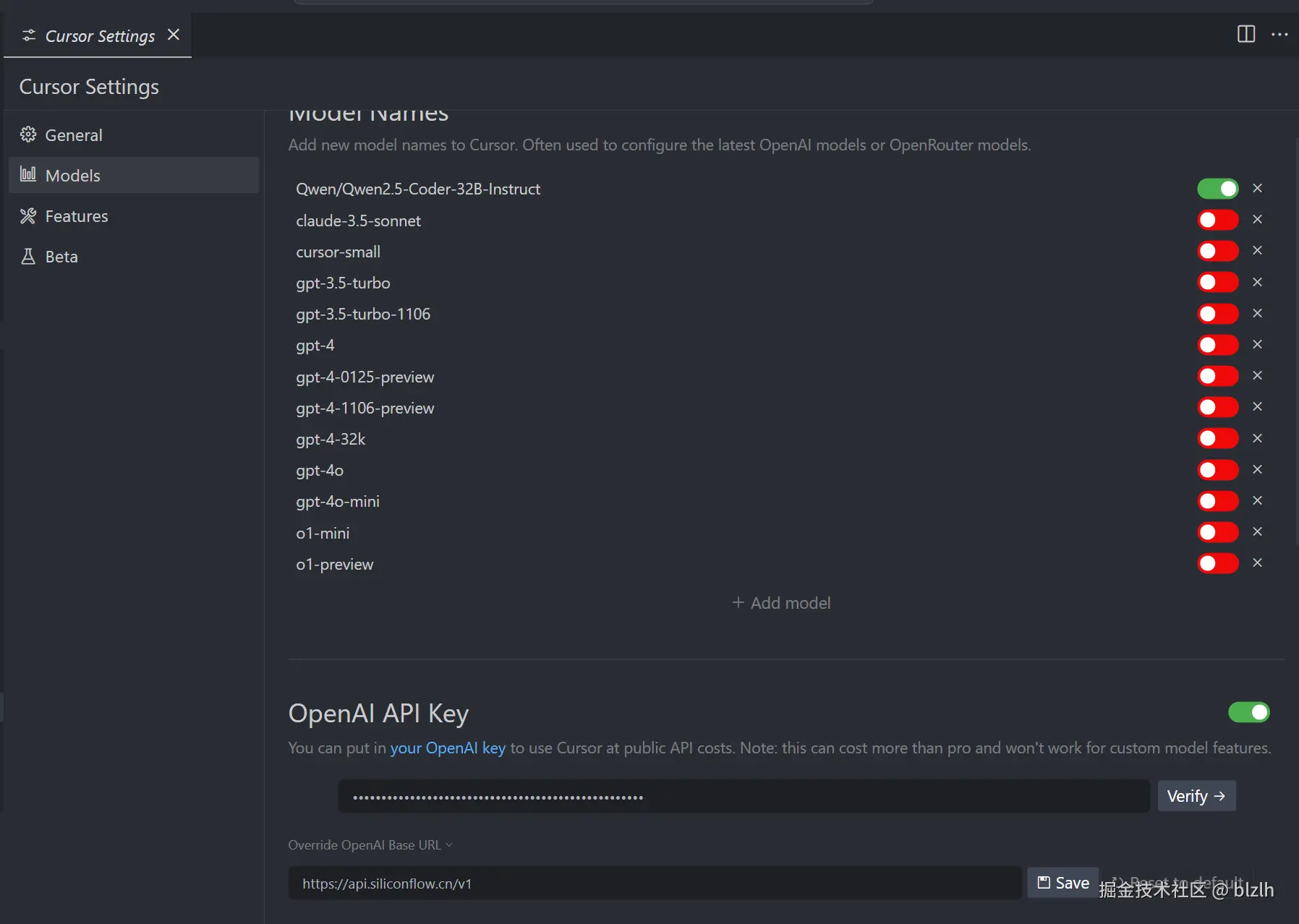Follow the "your OpenAI key" link
This screenshot has width=1299, height=924.
(x=448, y=748)
